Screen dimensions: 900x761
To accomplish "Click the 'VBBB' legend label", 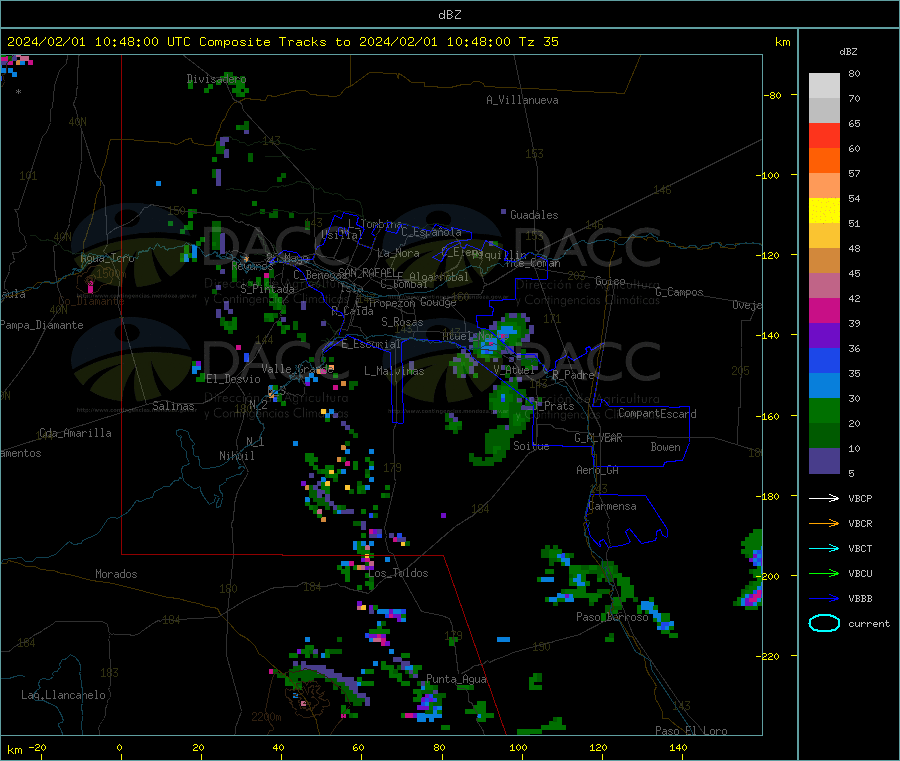I will (860, 599).
